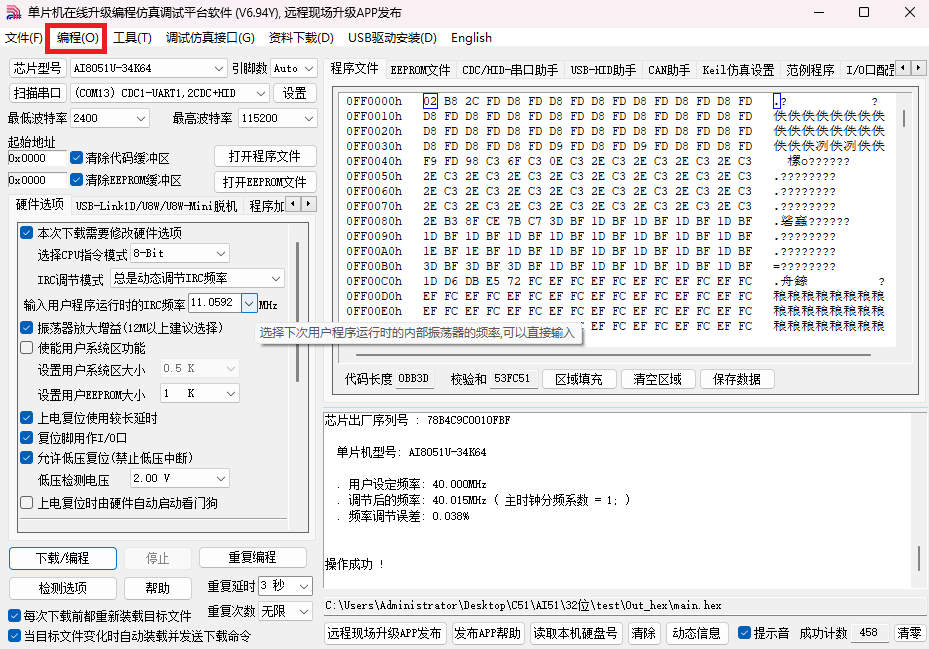Open the 调试仿真接口(G) menu

coord(210,38)
